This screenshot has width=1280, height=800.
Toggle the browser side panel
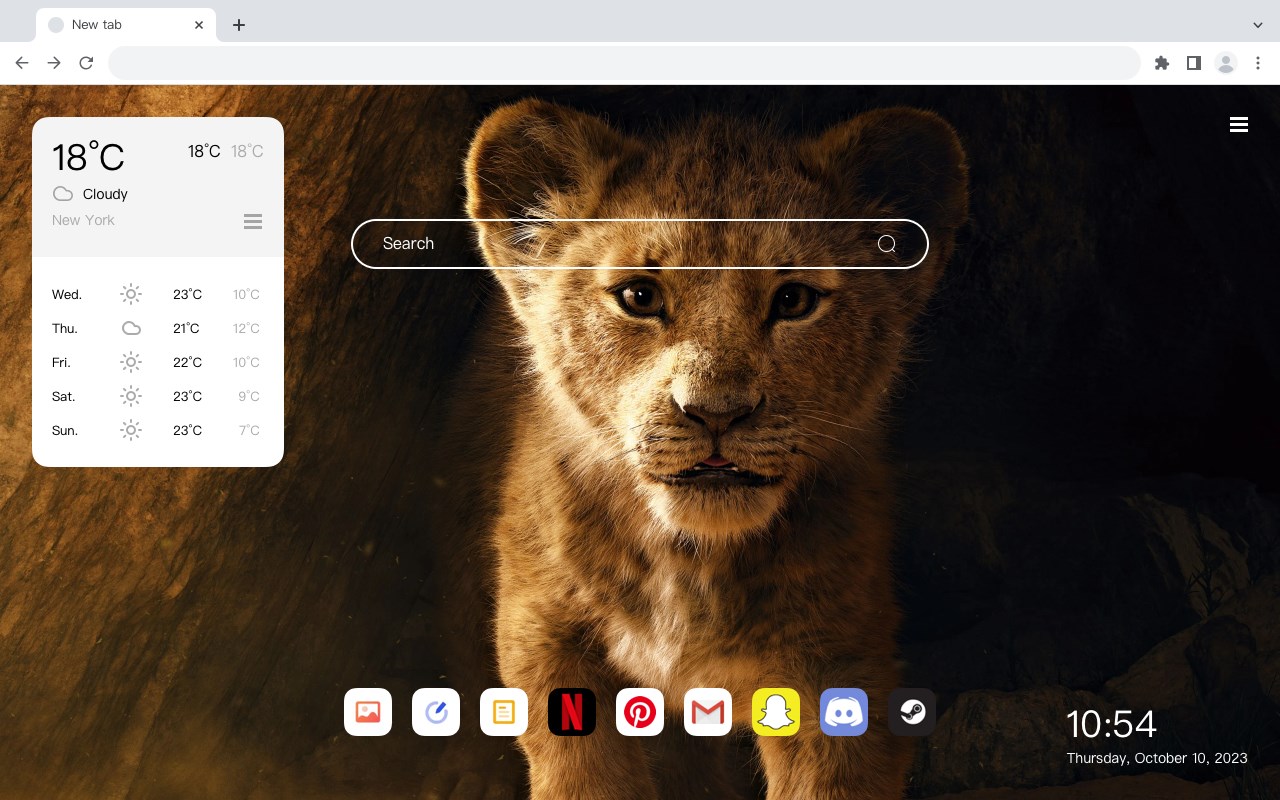[1193, 63]
